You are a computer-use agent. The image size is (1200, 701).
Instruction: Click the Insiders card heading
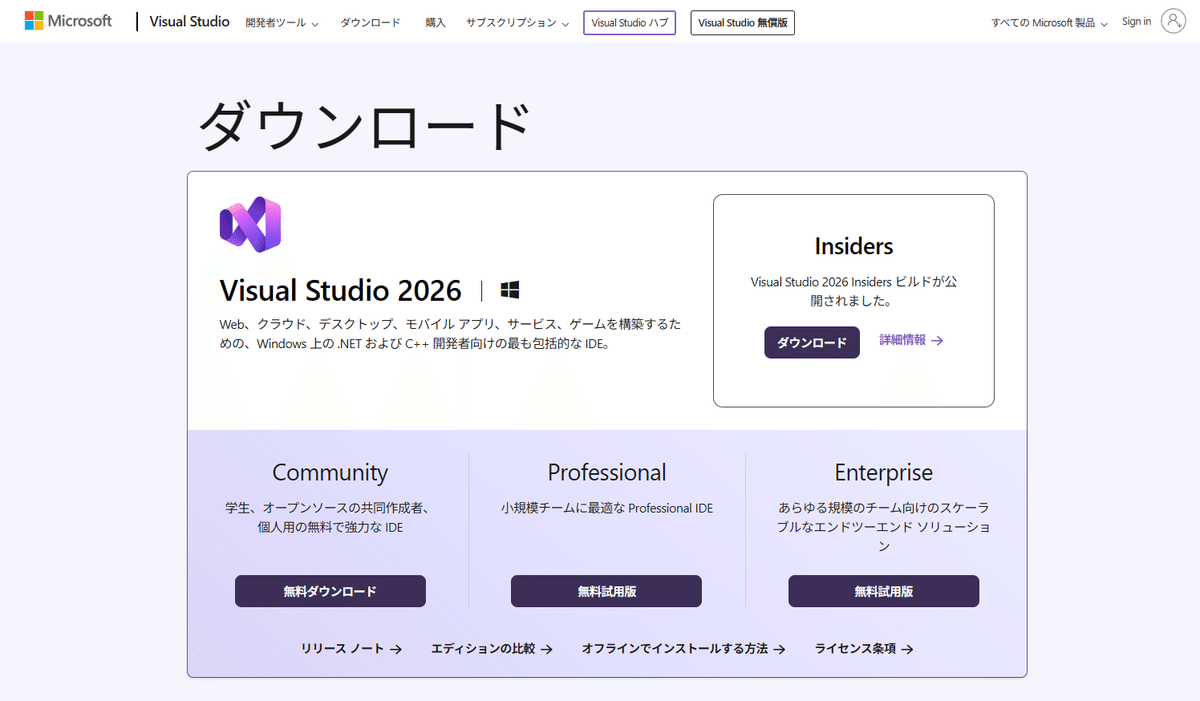(854, 246)
